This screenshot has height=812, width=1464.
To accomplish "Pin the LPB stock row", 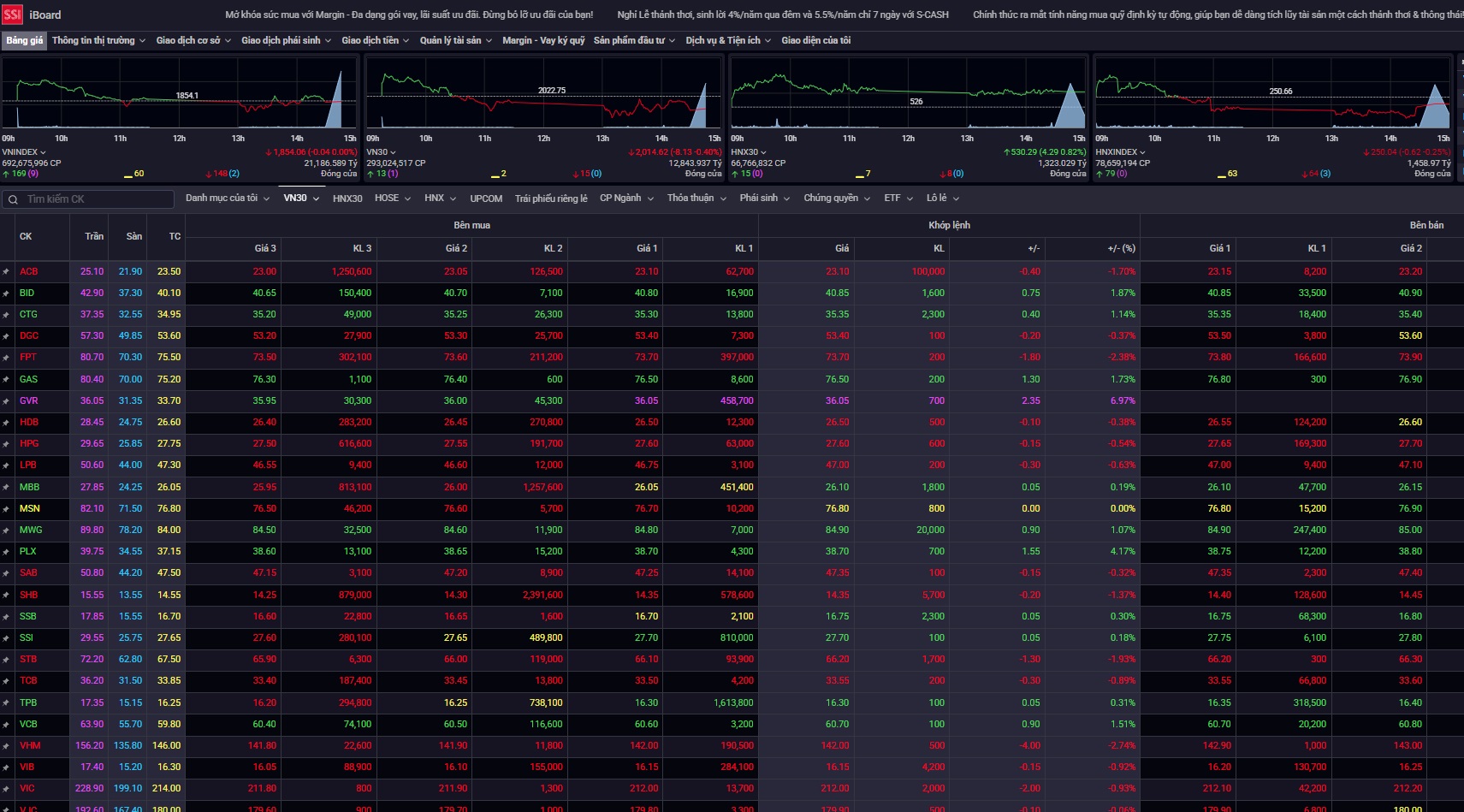I will (x=6, y=465).
